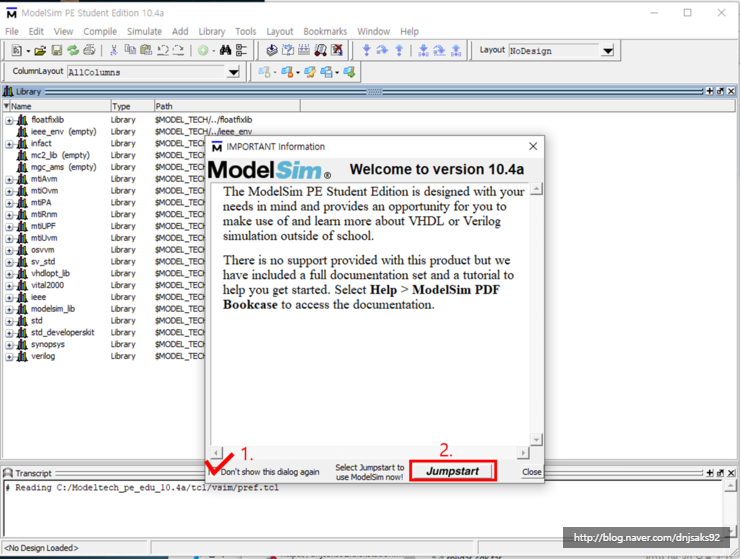Click the green Reload arrows icon
The height and width of the screenshot is (559, 740).
[x=73, y=50]
